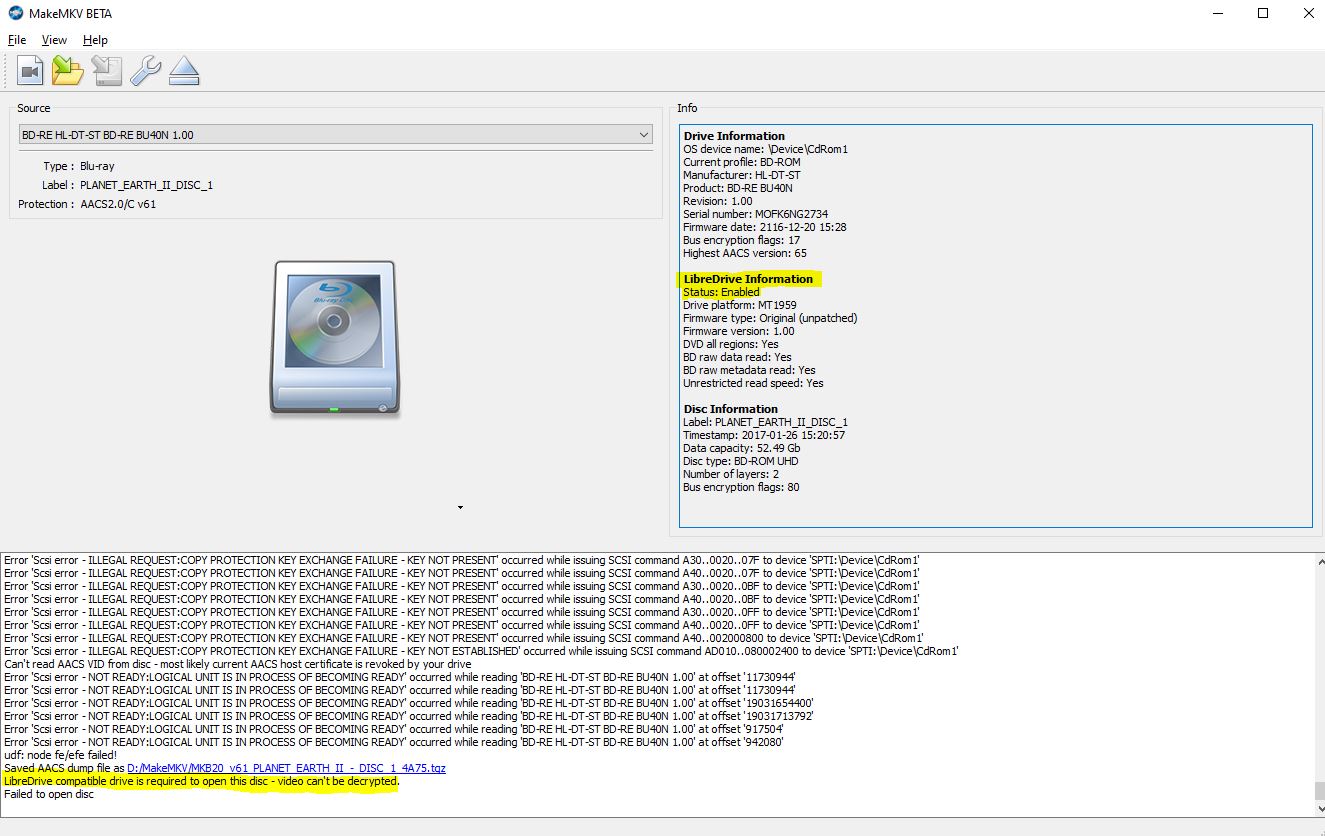Click 'Highest AACS version: 65' line

pos(744,253)
